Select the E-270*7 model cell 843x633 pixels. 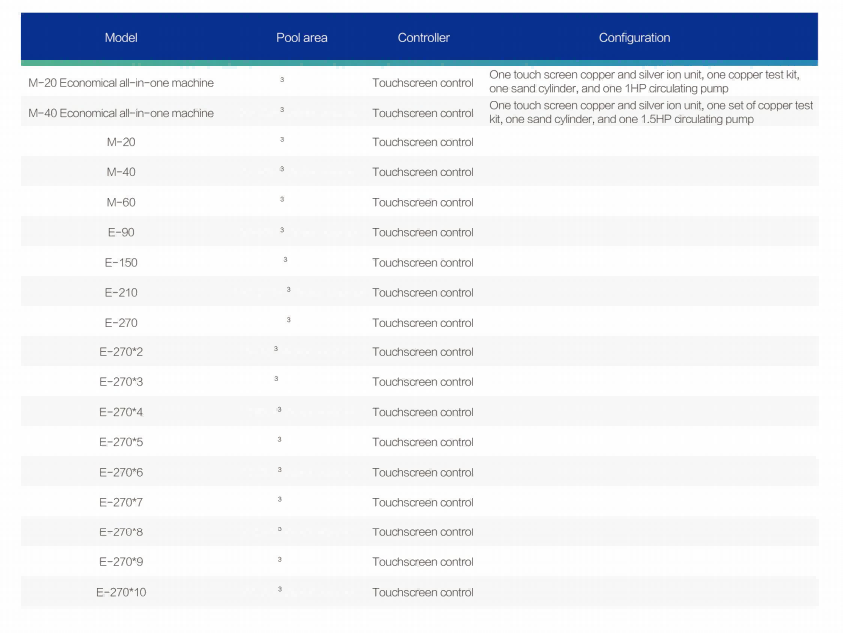tap(121, 502)
